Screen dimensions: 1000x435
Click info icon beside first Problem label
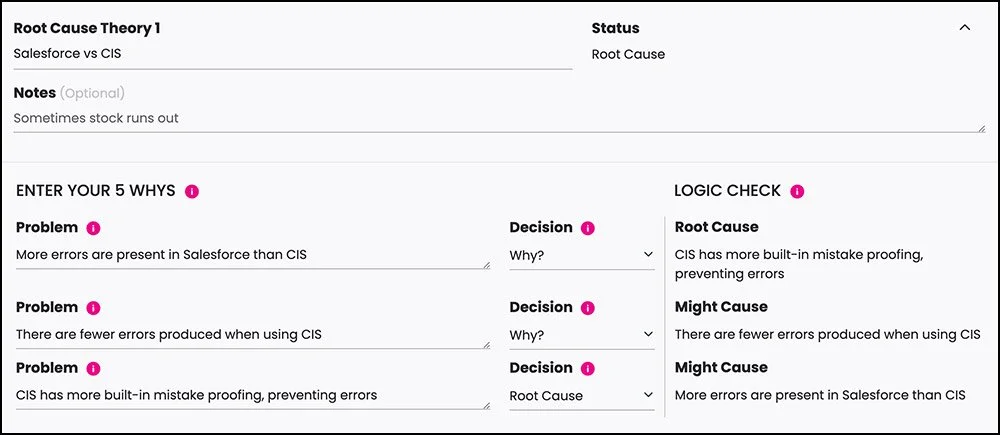pos(94,228)
